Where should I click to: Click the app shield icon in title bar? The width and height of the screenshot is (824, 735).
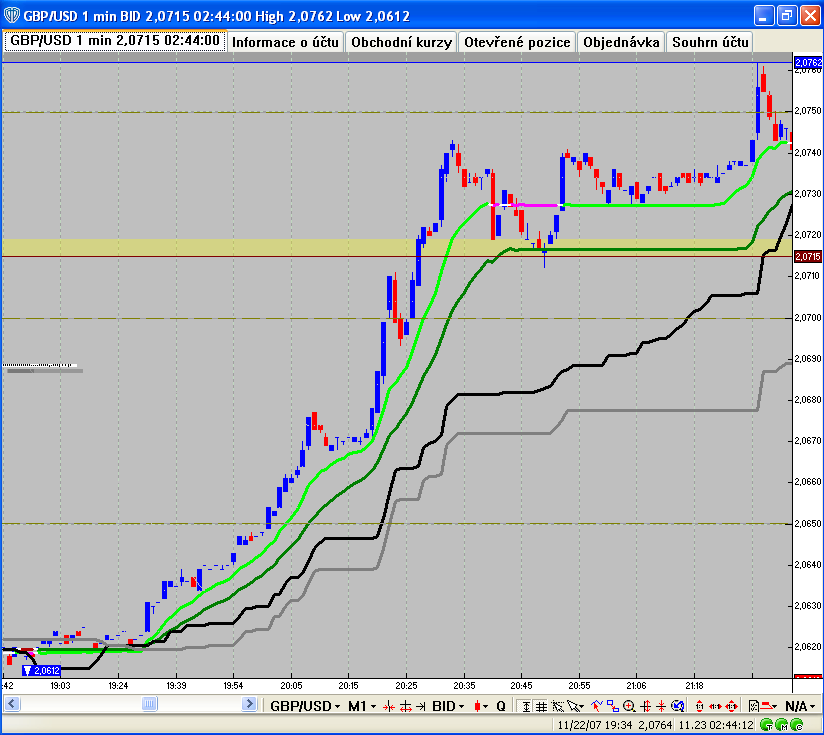[x=12, y=15]
